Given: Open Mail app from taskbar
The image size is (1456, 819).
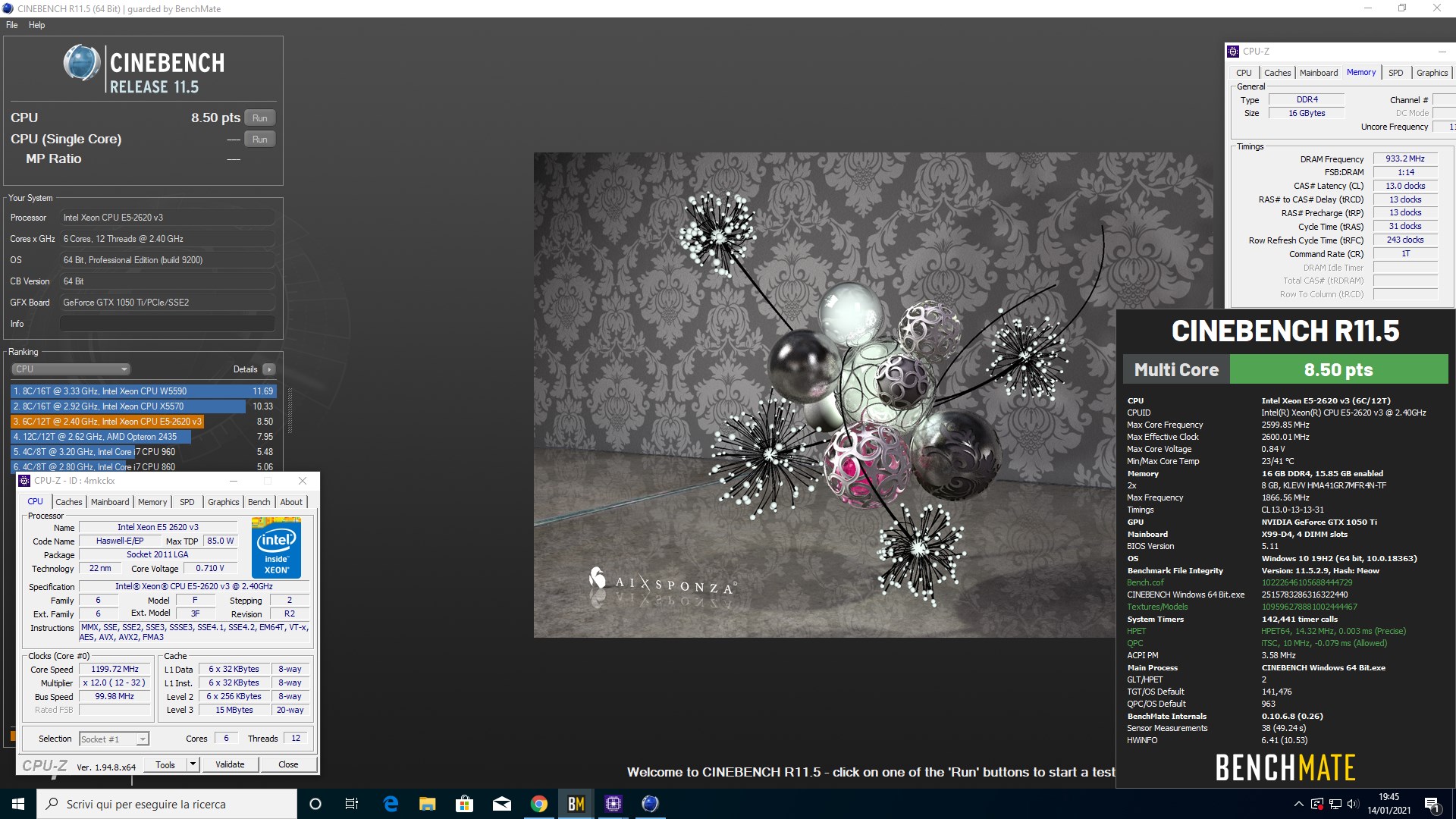Looking at the screenshot, I should [502, 804].
